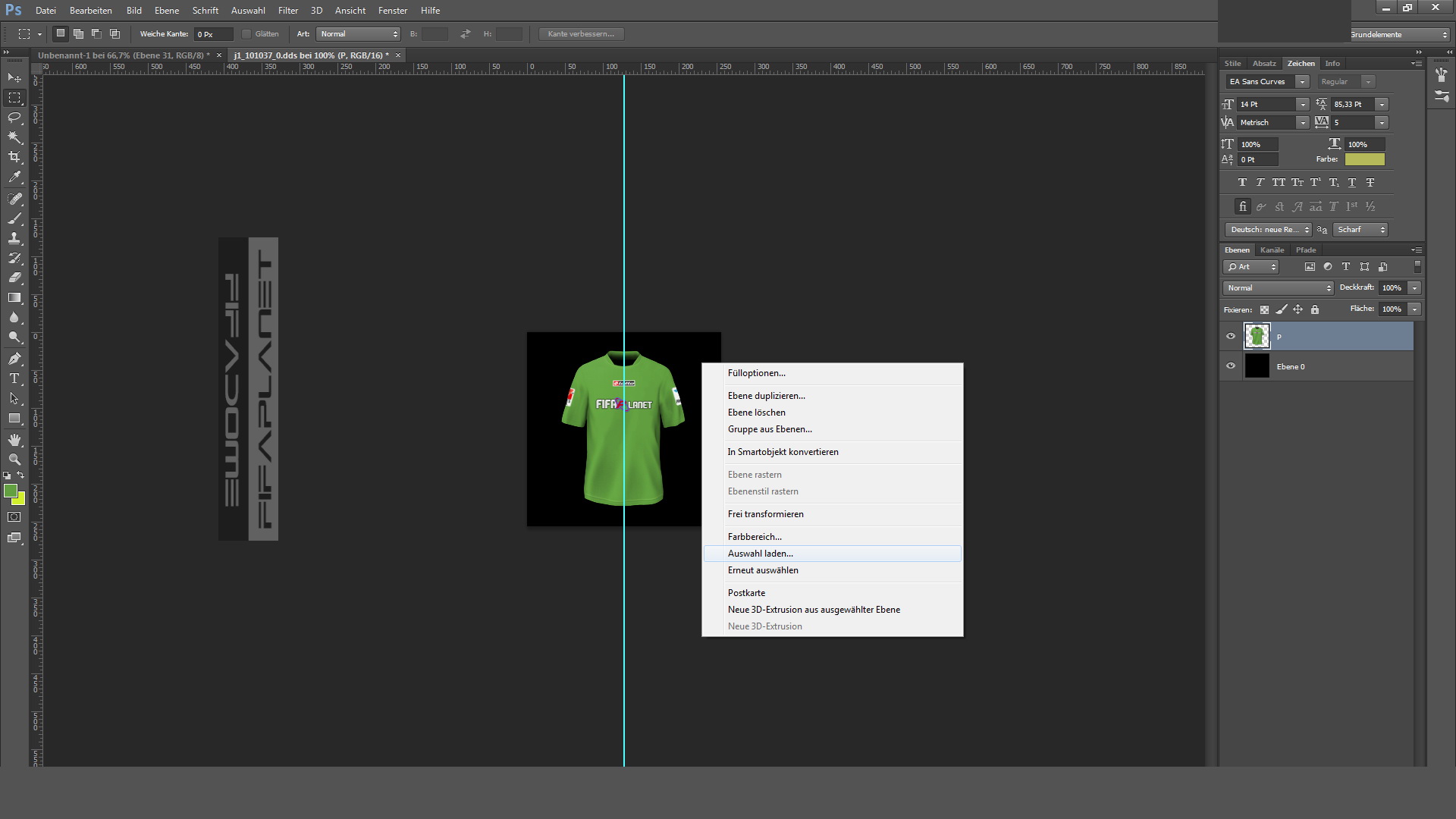Image resolution: width=1456 pixels, height=819 pixels.
Task: Hide layer P with the eye icon
Action: click(x=1231, y=337)
